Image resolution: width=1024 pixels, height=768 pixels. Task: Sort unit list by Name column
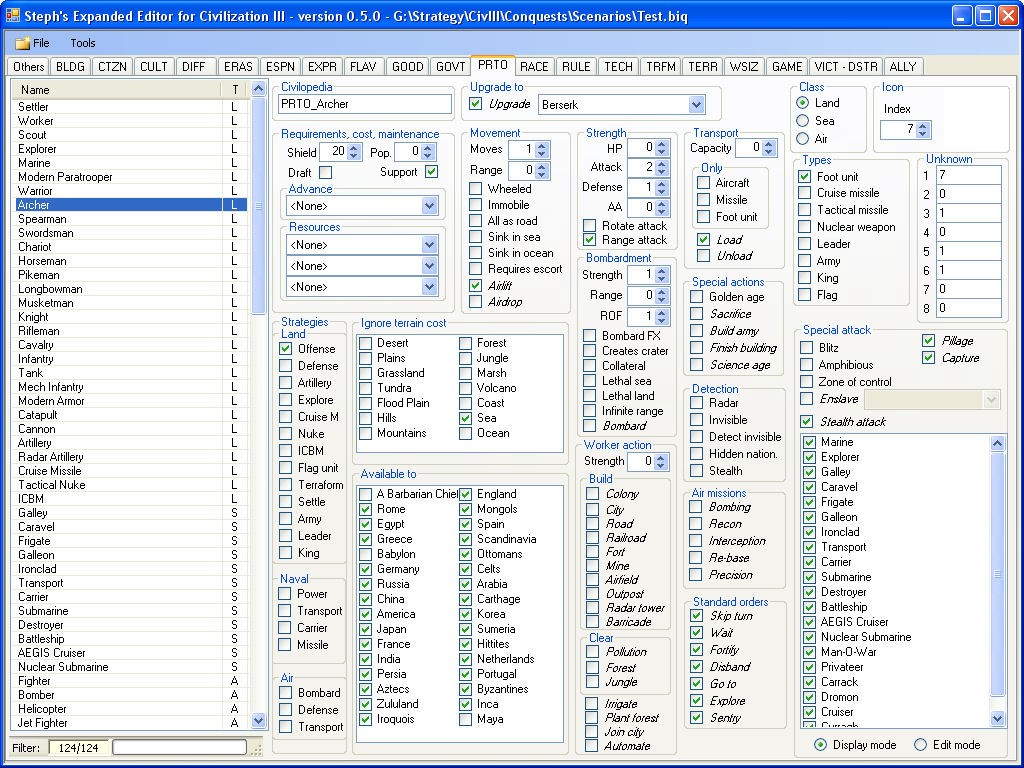(x=118, y=89)
